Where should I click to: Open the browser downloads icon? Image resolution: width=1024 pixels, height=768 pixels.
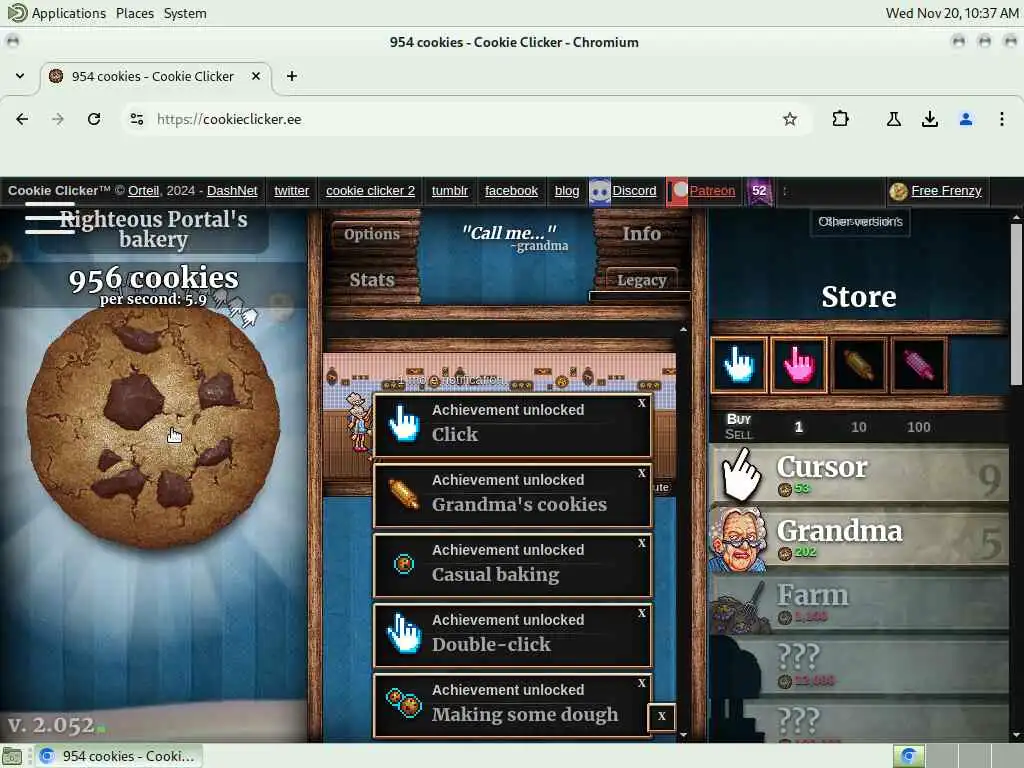(x=930, y=119)
